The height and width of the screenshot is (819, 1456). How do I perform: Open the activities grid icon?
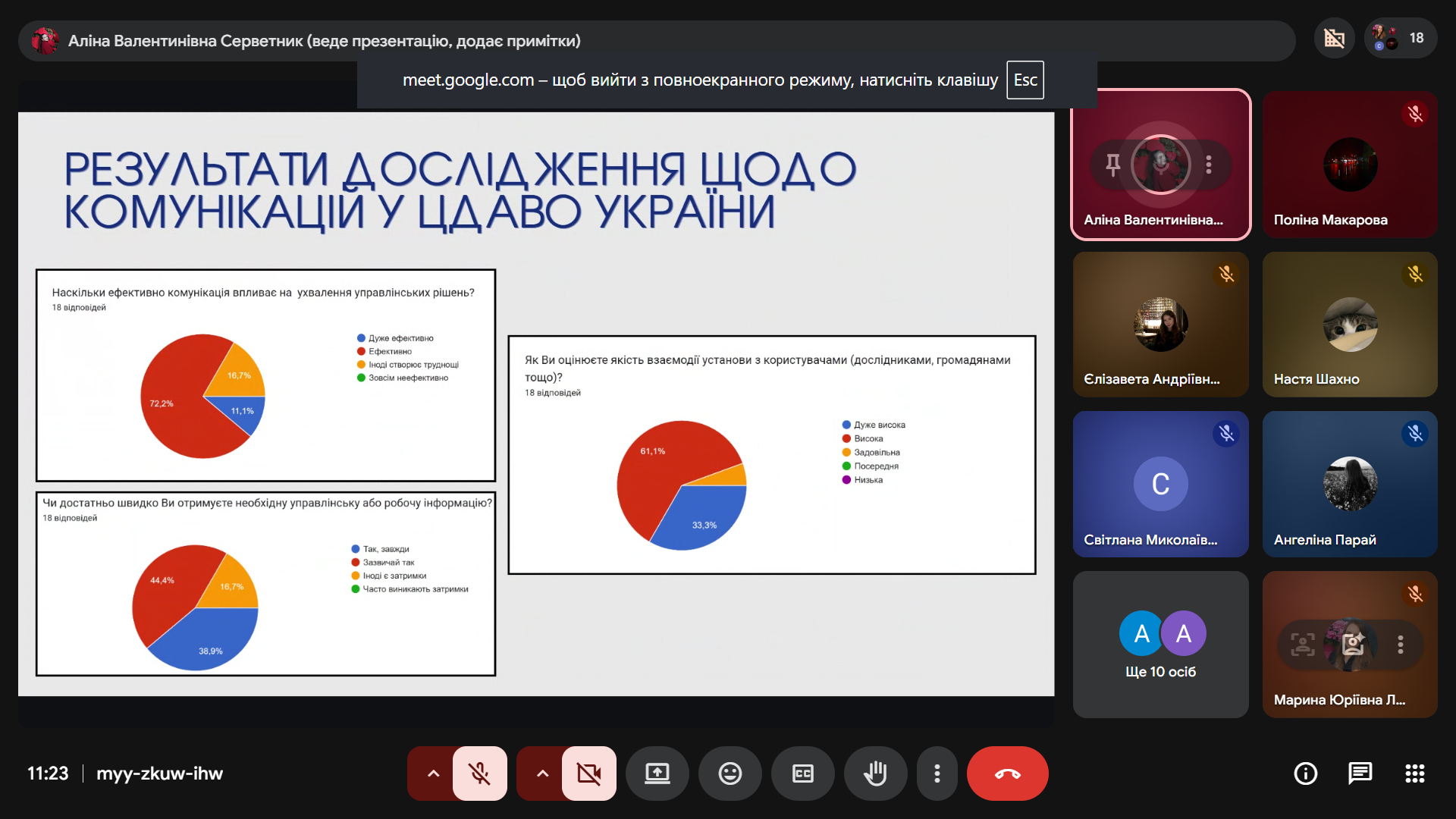pyautogui.click(x=1414, y=773)
